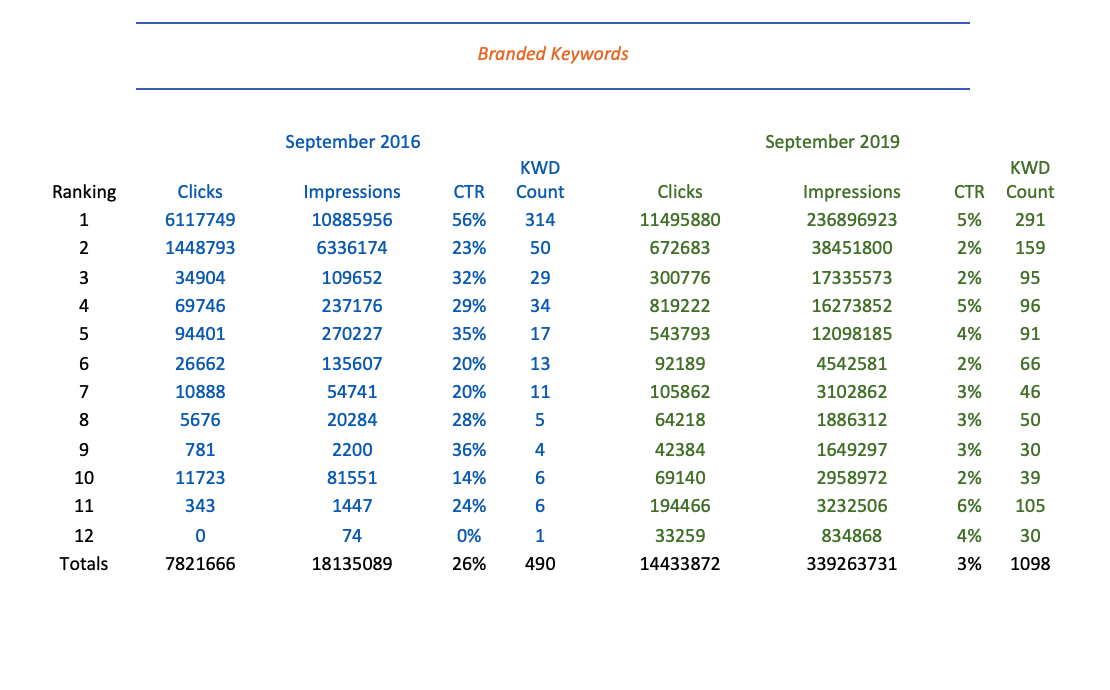Select the 32% CTR cell
The image size is (1110, 690).
[x=469, y=278]
